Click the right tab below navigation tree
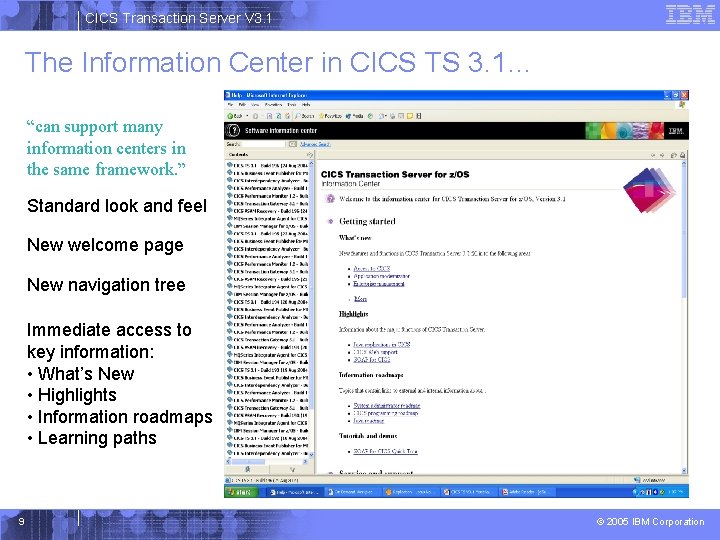Screen dimensions: 720x540 (292, 469)
